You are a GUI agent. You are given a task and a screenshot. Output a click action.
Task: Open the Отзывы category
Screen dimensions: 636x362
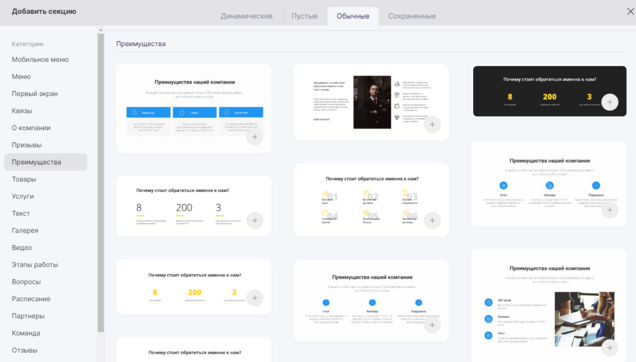tap(24, 350)
